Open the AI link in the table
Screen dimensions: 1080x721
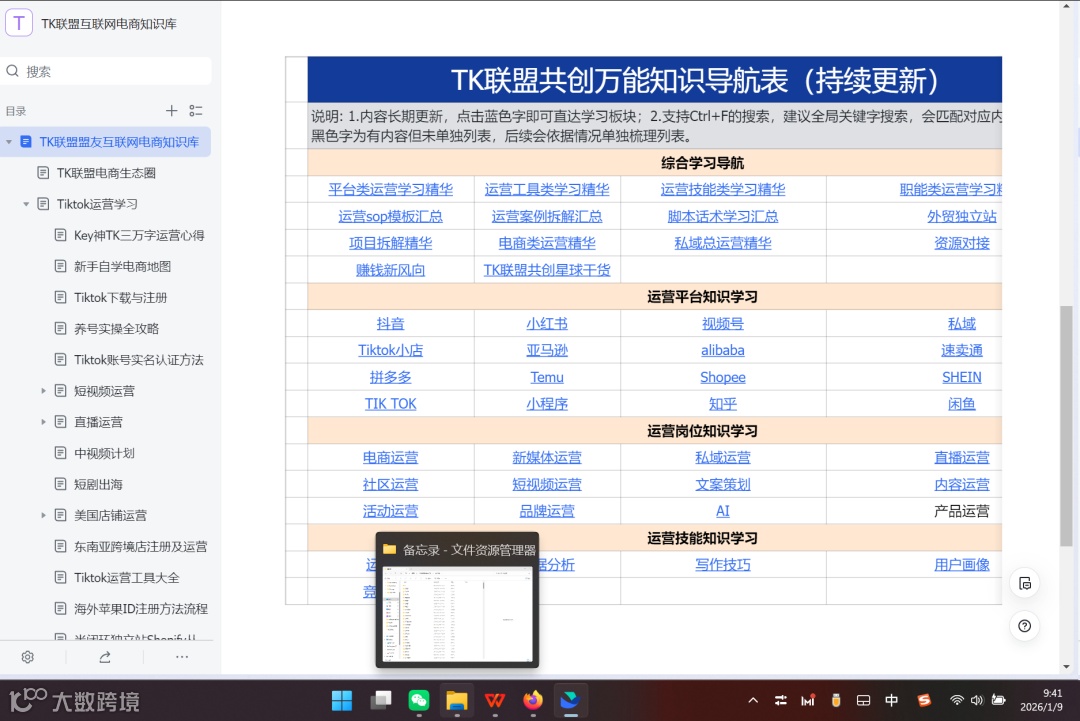pyautogui.click(x=723, y=512)
